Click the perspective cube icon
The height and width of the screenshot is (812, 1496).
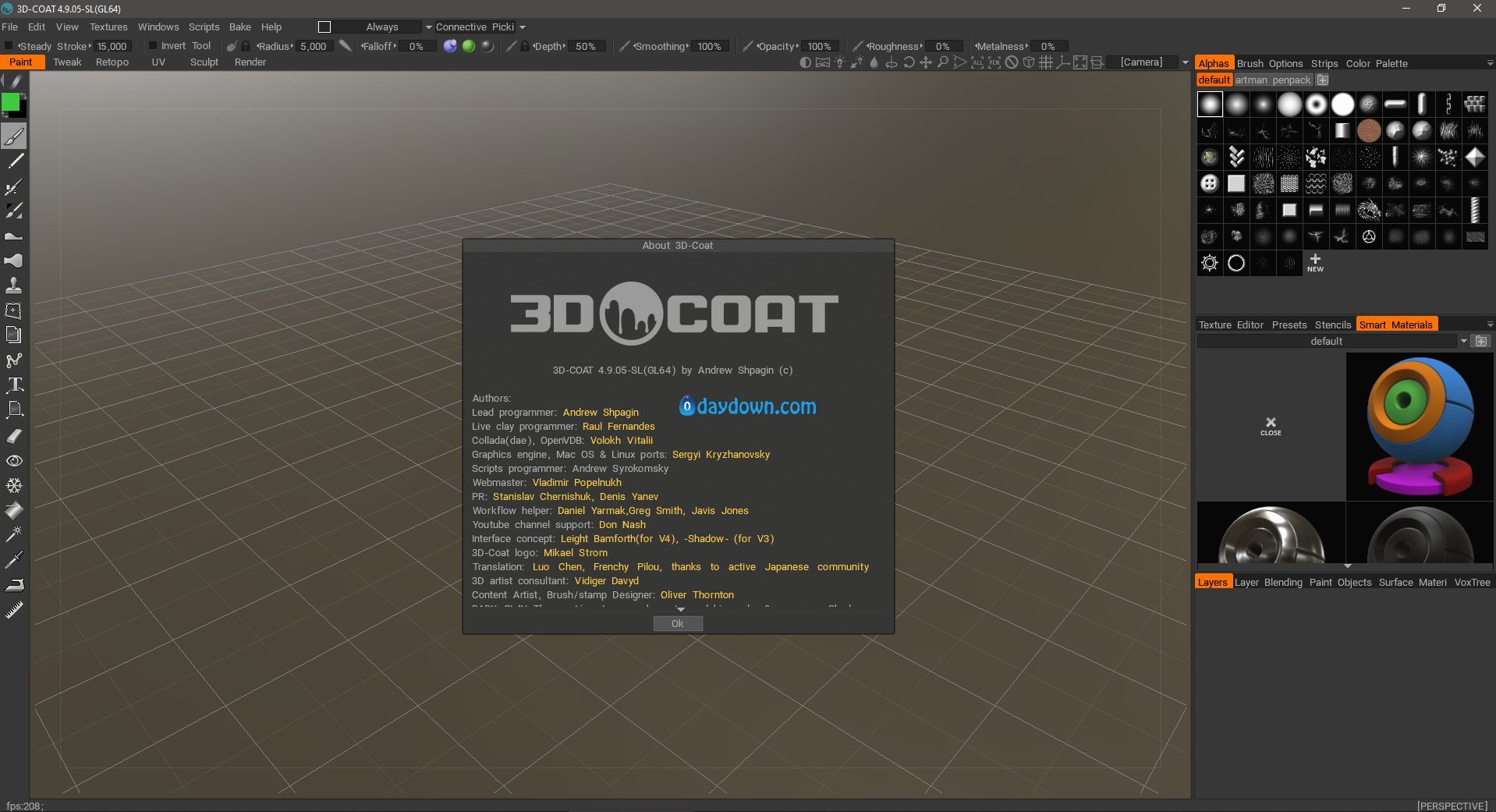(1029, 62)
